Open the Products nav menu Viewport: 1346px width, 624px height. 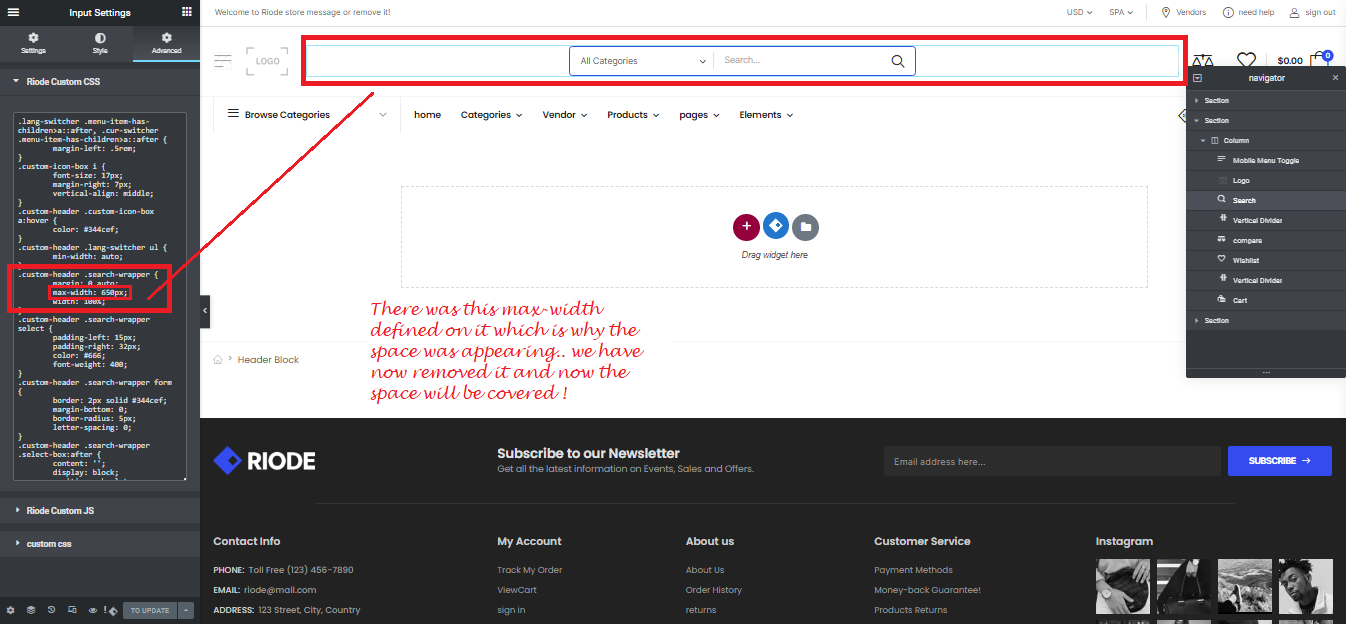click(633, 115)
